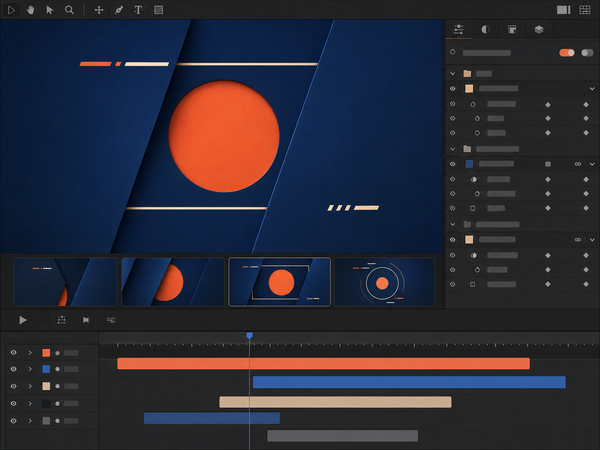Hide the orange swatch timeline track
600x450 pixels.
[13, 352]
